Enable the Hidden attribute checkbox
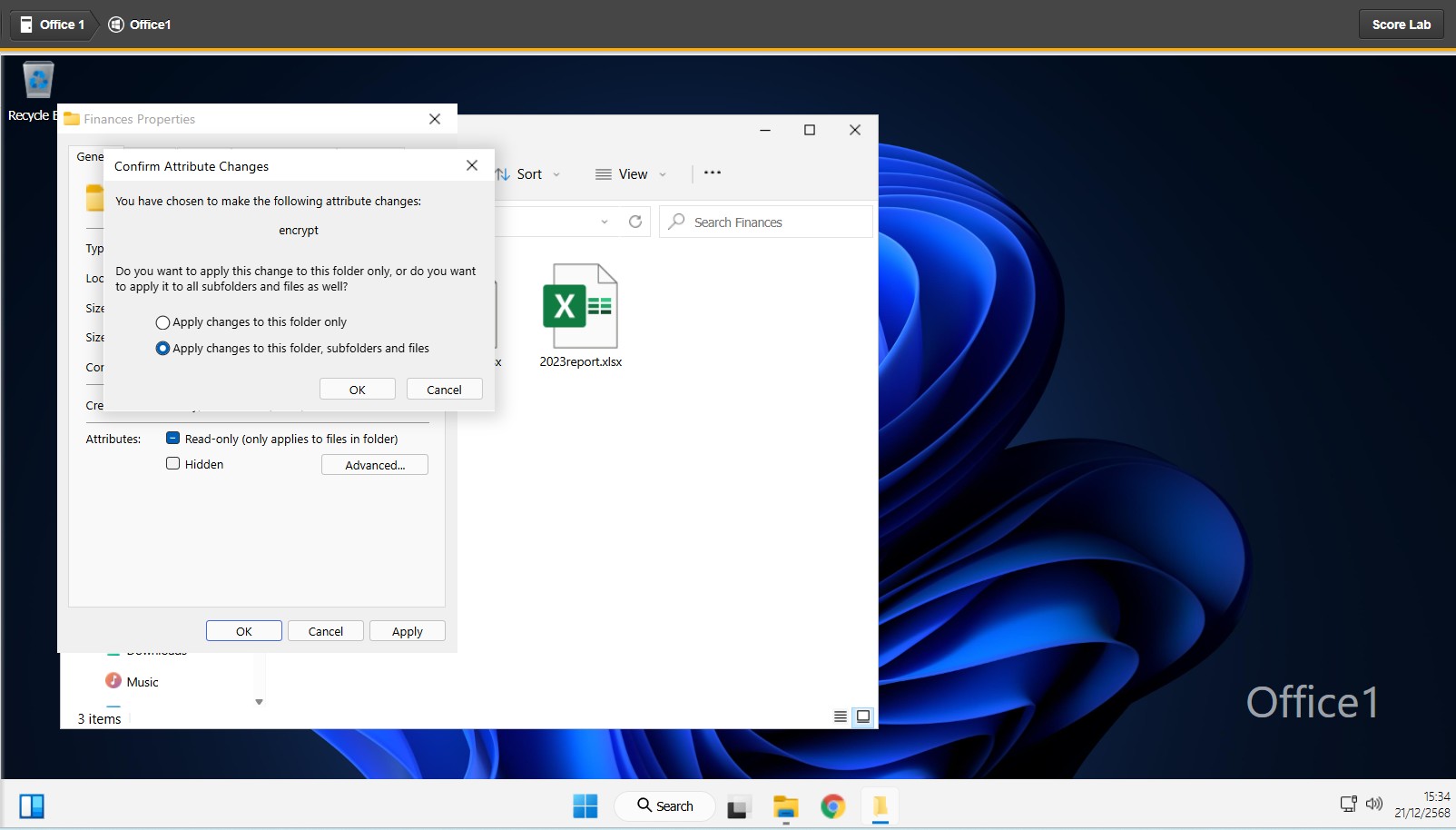Image resolution: width=1456 pixels, height=830 pixels. pyautogui.click(x=173, y=464)
